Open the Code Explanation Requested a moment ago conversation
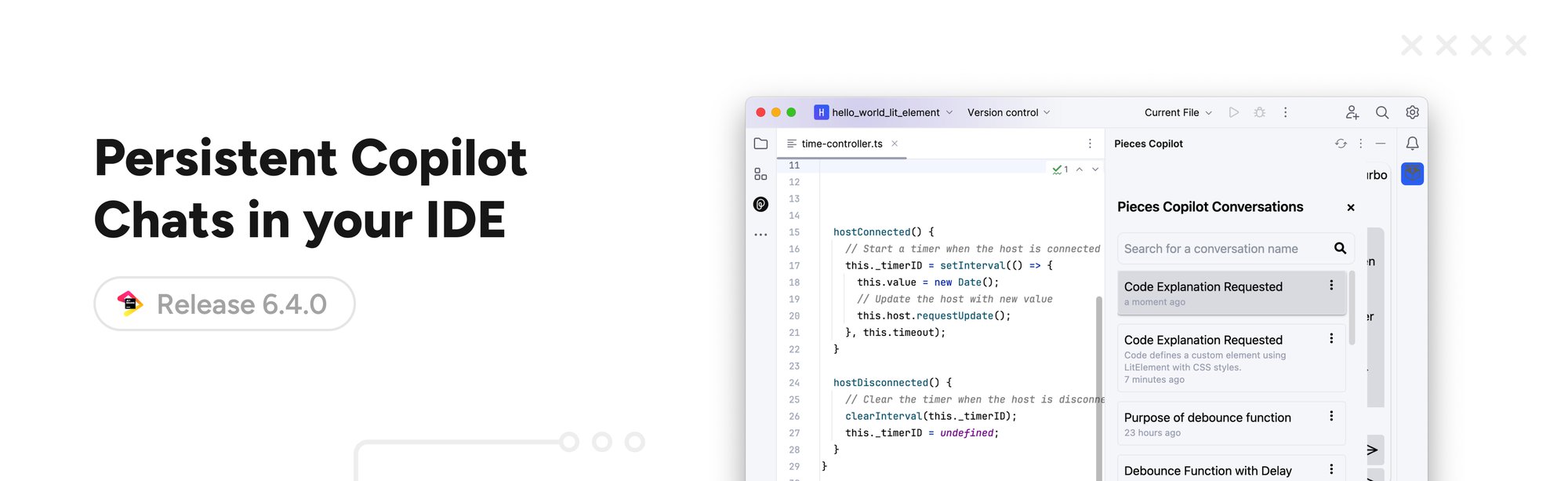1568x481 pixels. click(x=1231, y=293)
